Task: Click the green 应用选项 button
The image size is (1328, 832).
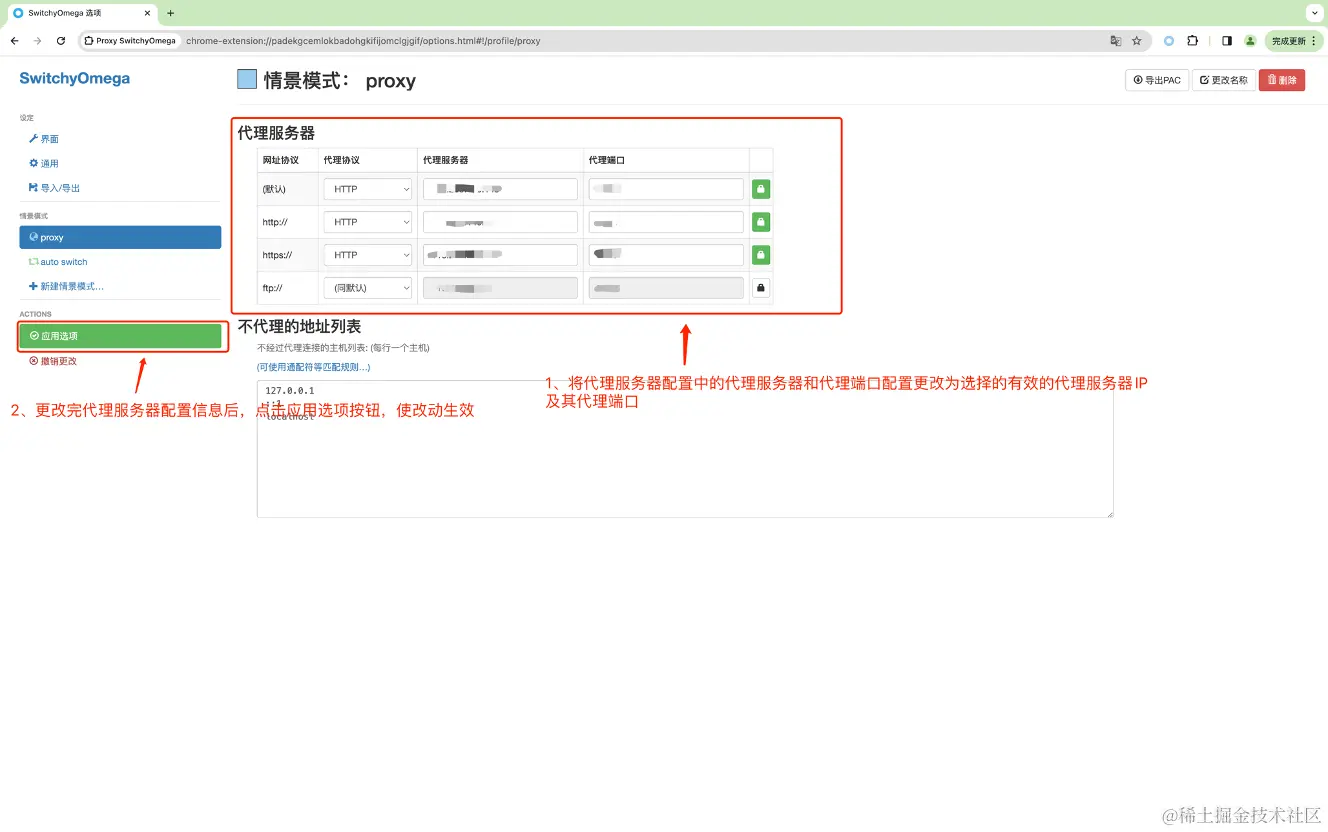Action: 120,336
